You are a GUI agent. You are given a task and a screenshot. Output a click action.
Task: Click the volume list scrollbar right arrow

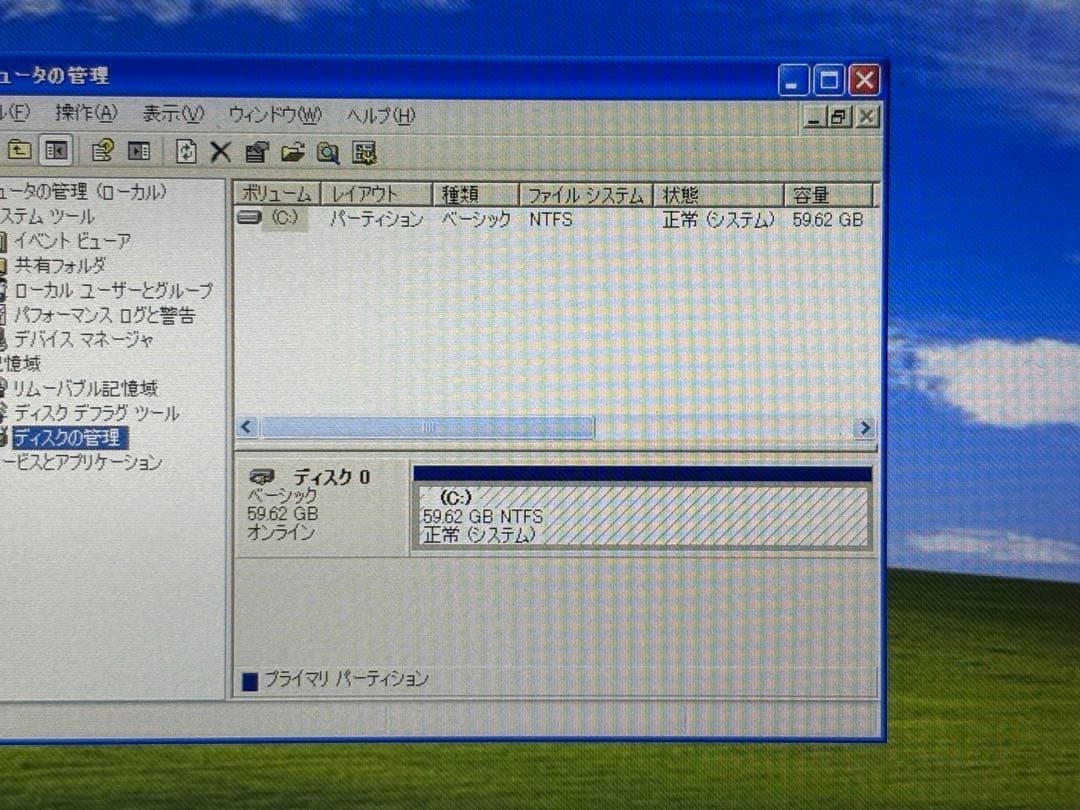click(864, 428)
